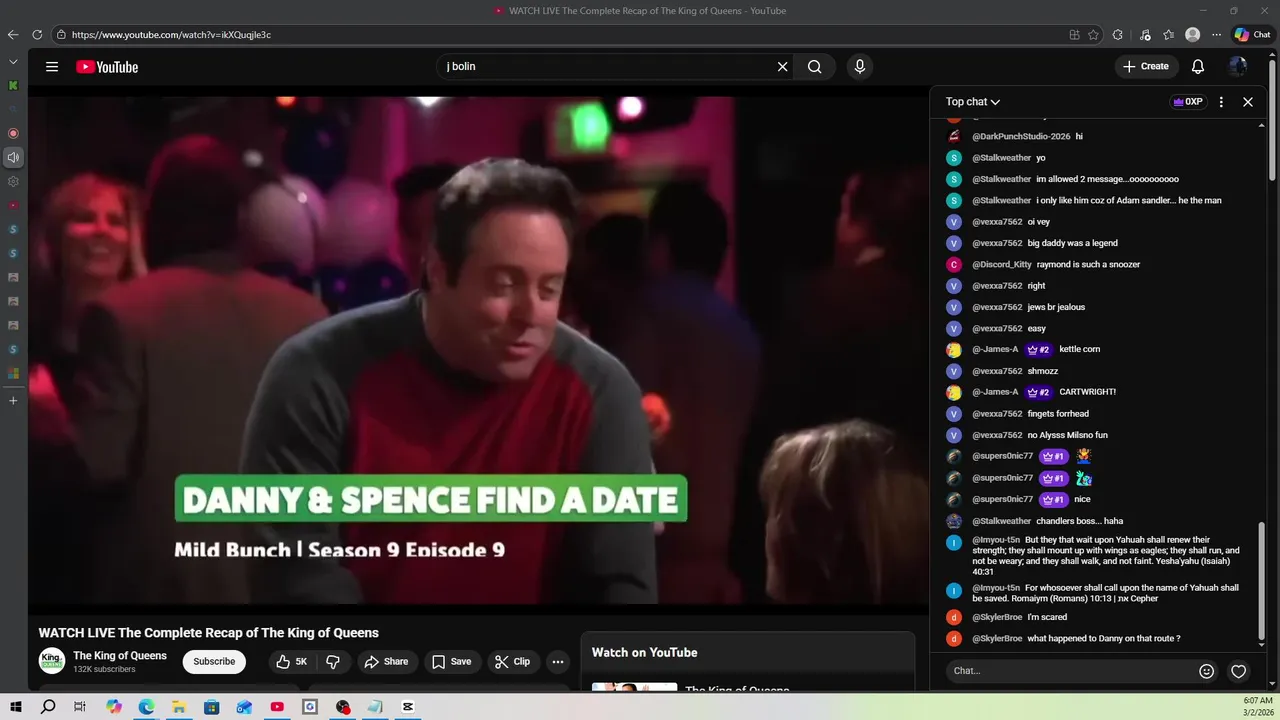
Task: Click the video title text
Action: click(209, 633)
